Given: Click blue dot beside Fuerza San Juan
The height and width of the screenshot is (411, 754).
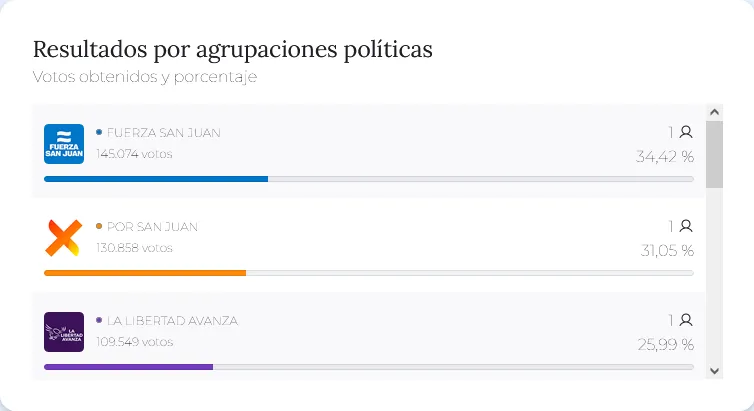Looking at the screenshot, I should coord(99,132).
